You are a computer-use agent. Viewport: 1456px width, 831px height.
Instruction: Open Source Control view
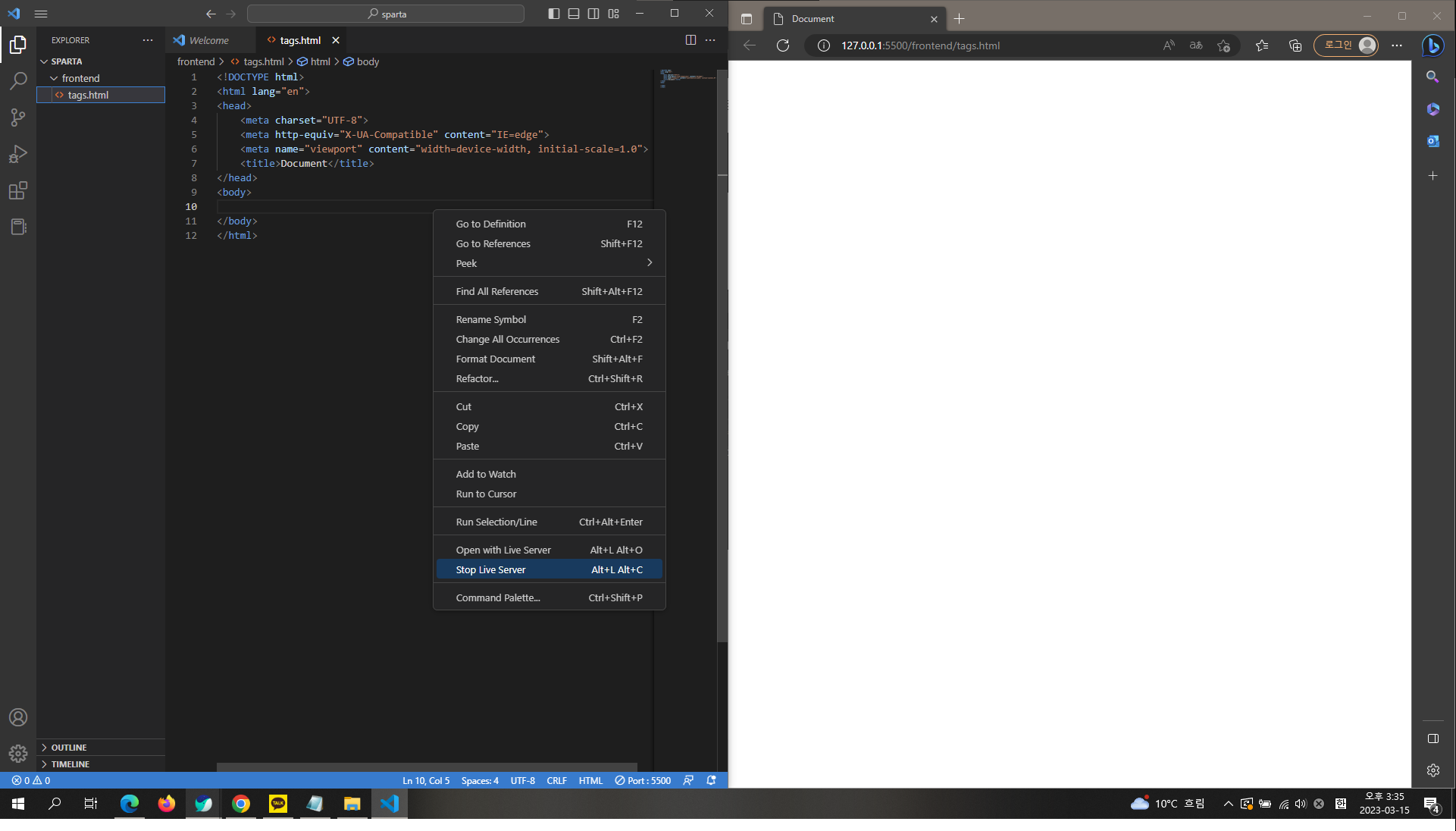click(x=18, y=118)
